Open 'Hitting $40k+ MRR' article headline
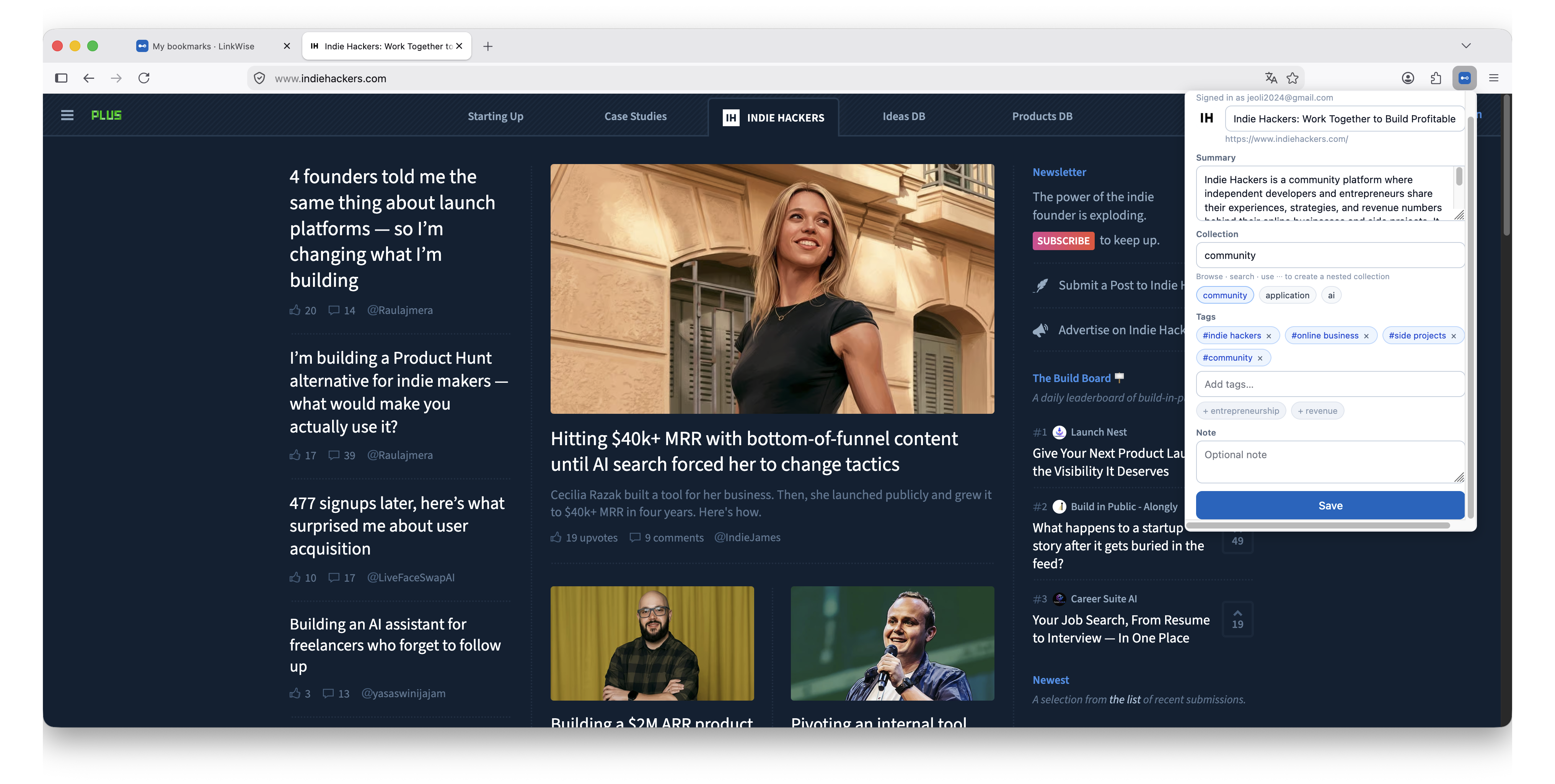The width and height of the screenshot is (1555, 784). [x=754, y=451]
